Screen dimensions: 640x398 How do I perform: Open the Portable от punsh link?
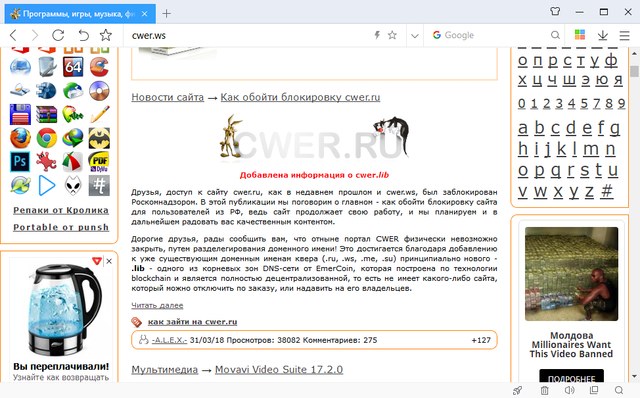click(61, 227)
